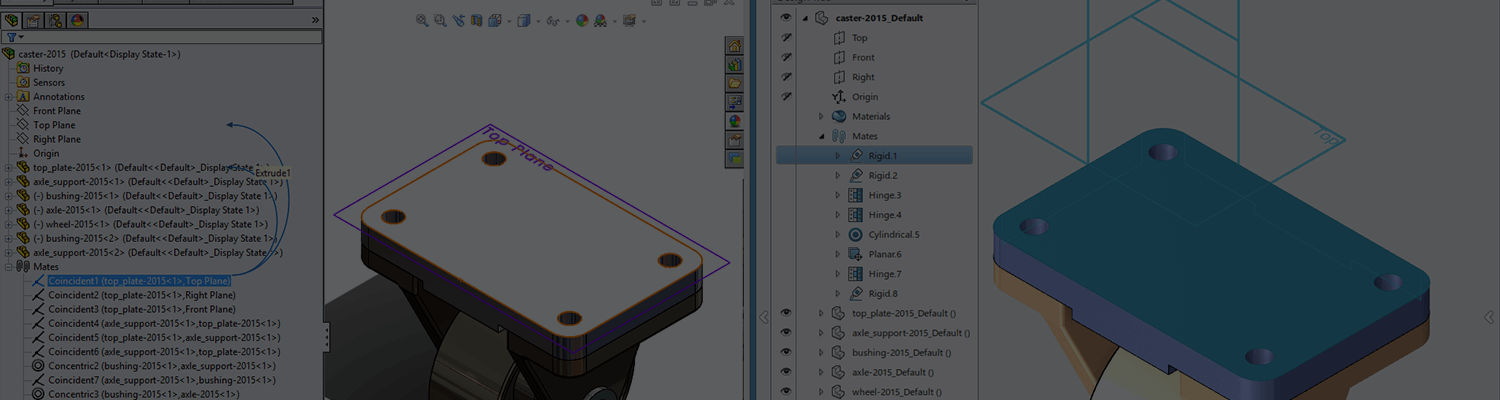Toggle hidden eye for Top plane
The width and height of the screenshot is (1500, 400).
[786, 38]
